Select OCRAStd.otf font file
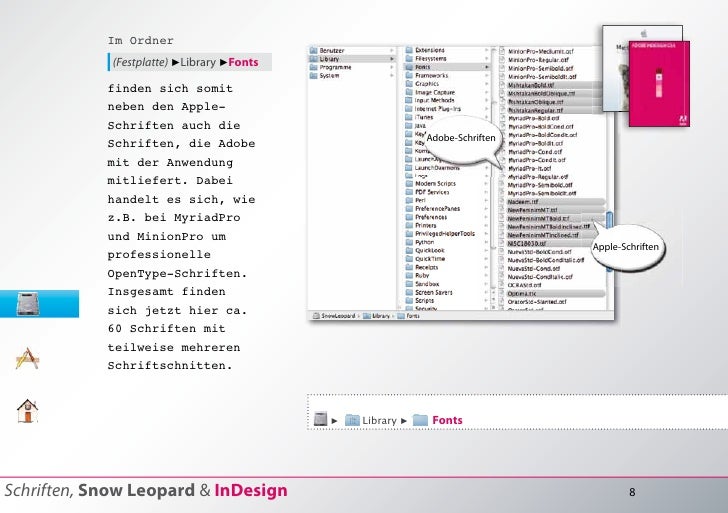 [x=525, y=285]
